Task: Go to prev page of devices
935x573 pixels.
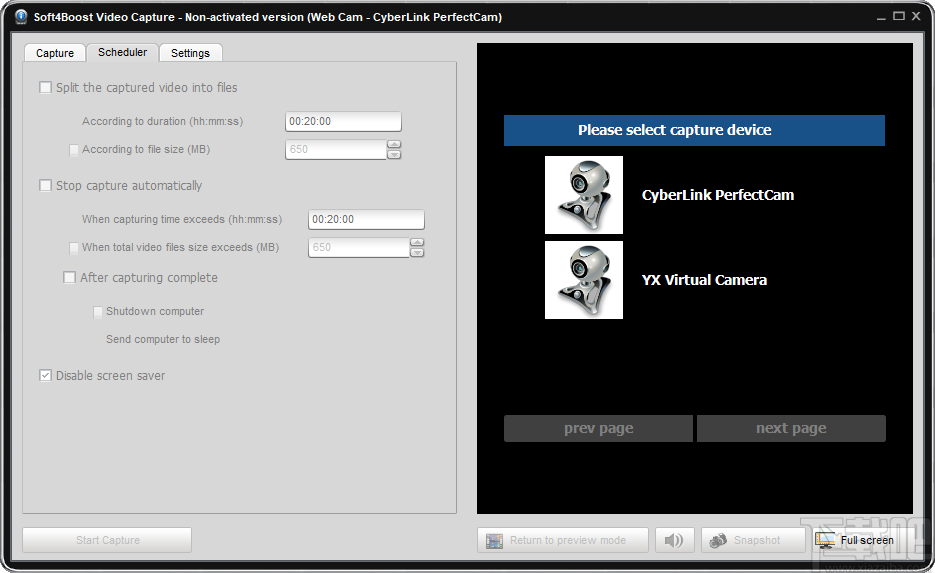Action: pyautogui.click(x=598, y=429)
